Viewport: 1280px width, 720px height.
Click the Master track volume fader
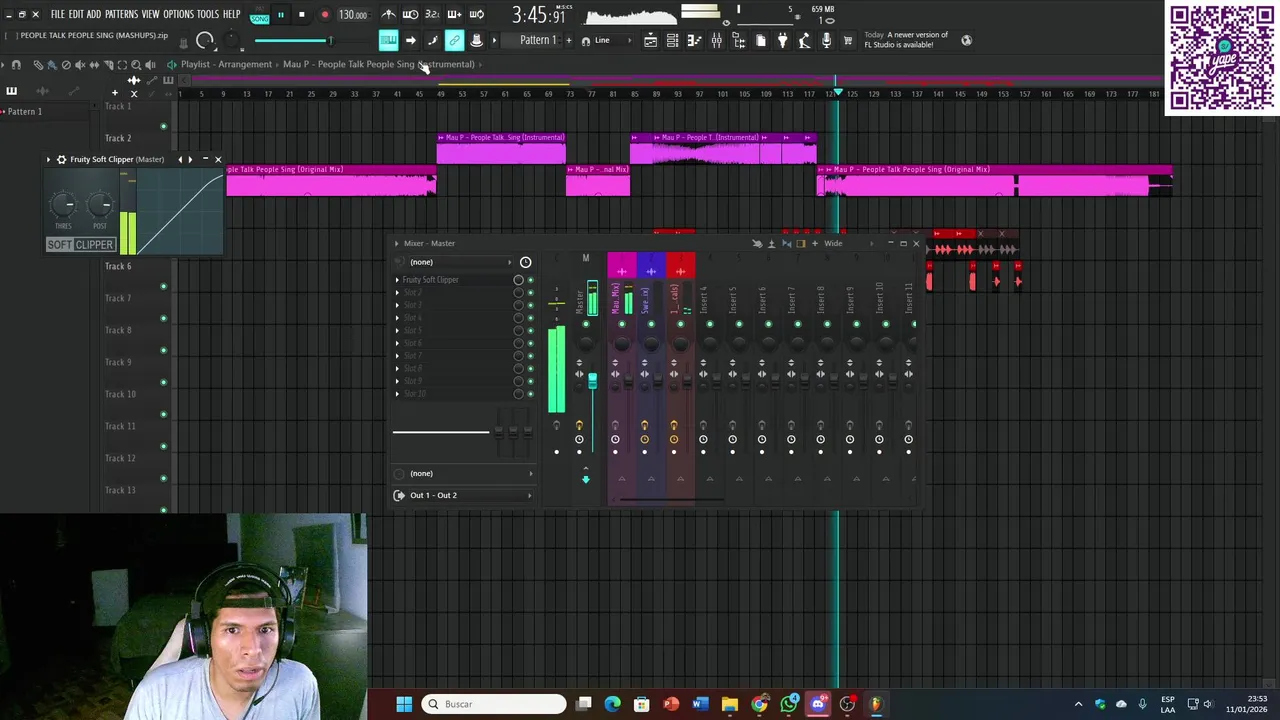[592, 381]
